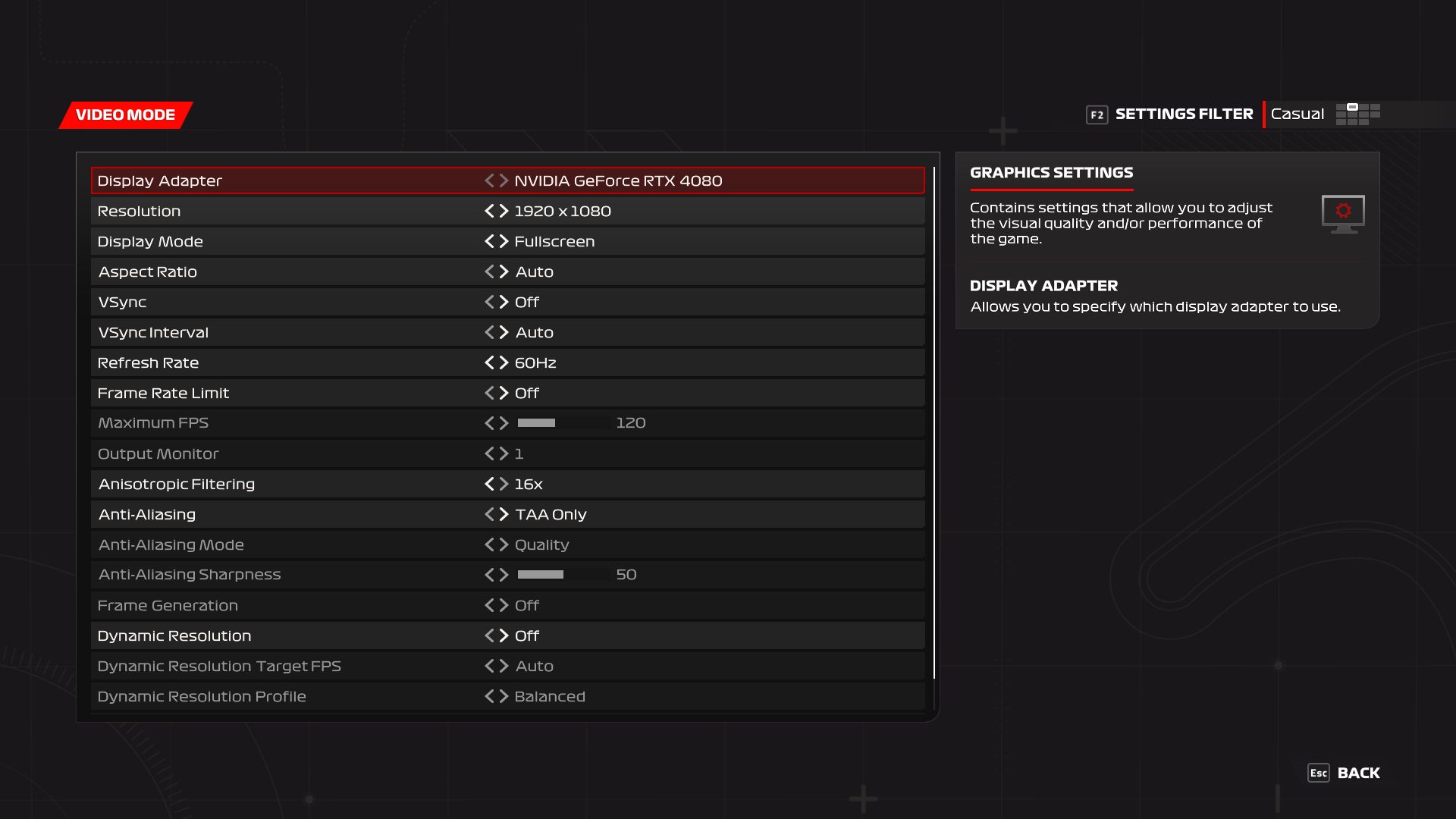Click the 16x anisotropic filtering value
This screenshot has height=819, width=1456.
coord(529,484)
